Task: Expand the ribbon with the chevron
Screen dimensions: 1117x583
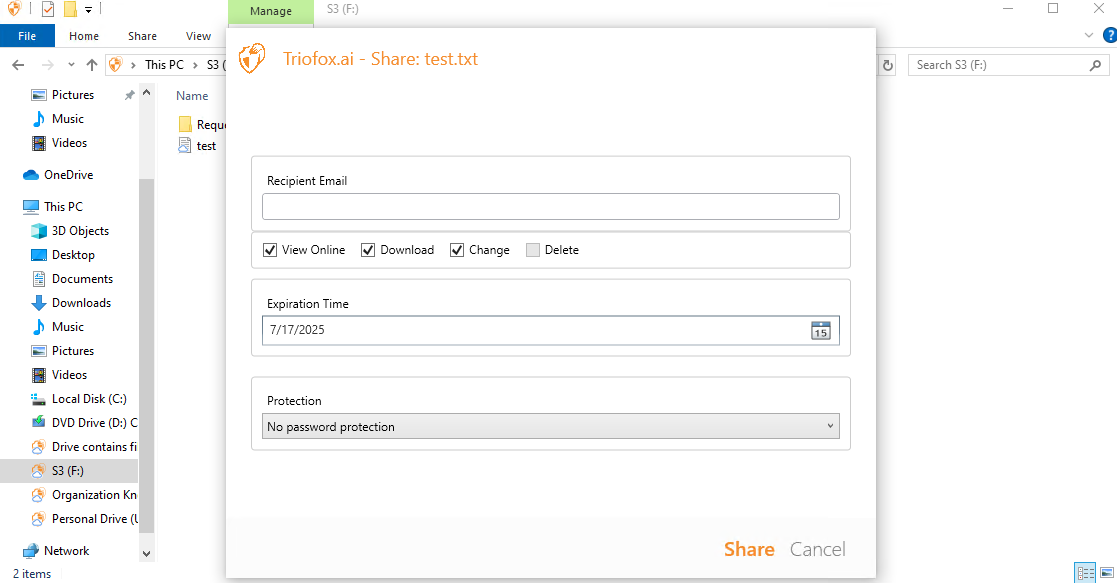Action: pyautogui.click(x=1089, y=35)
